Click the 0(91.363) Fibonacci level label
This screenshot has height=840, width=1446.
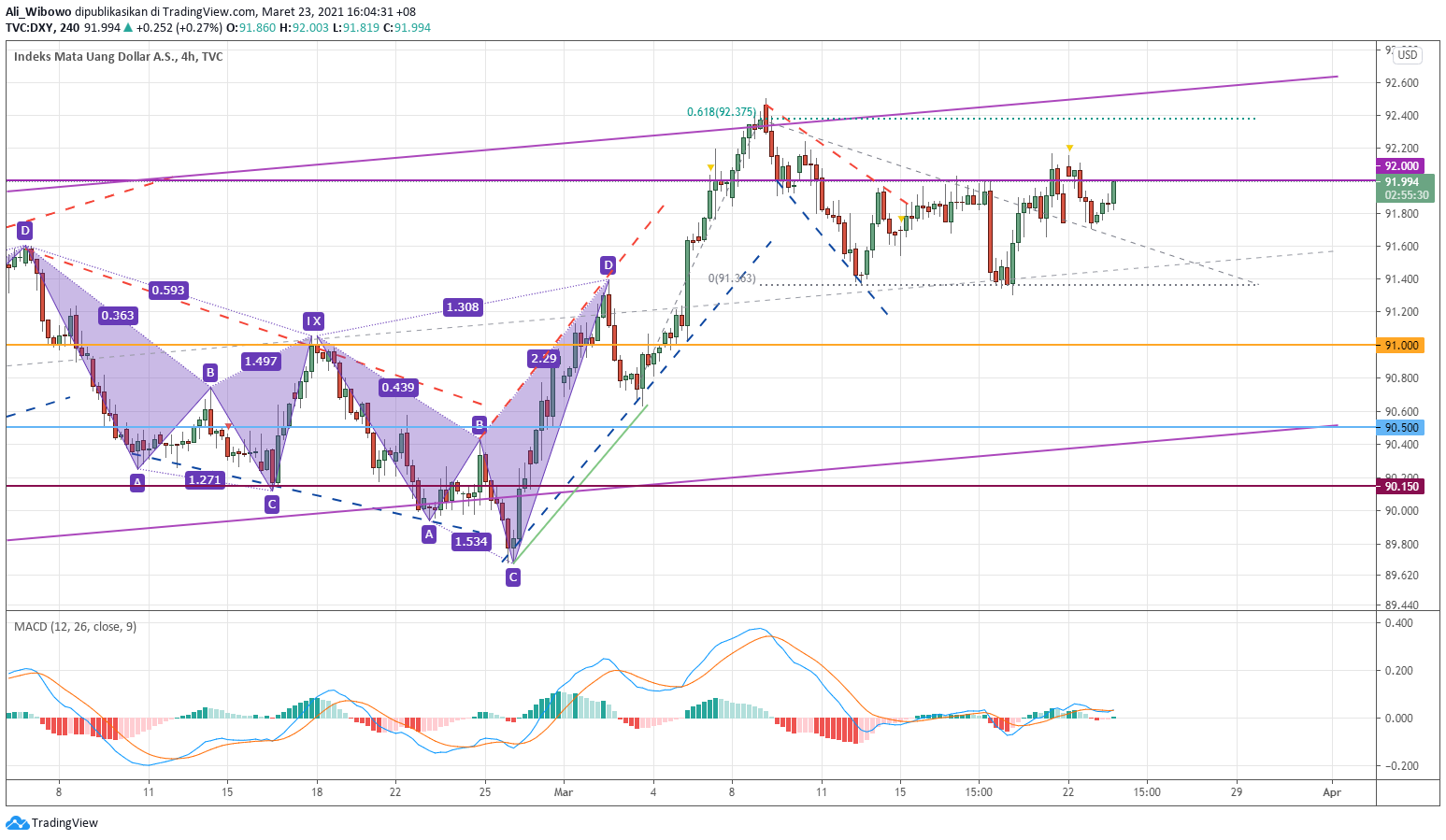732,278
